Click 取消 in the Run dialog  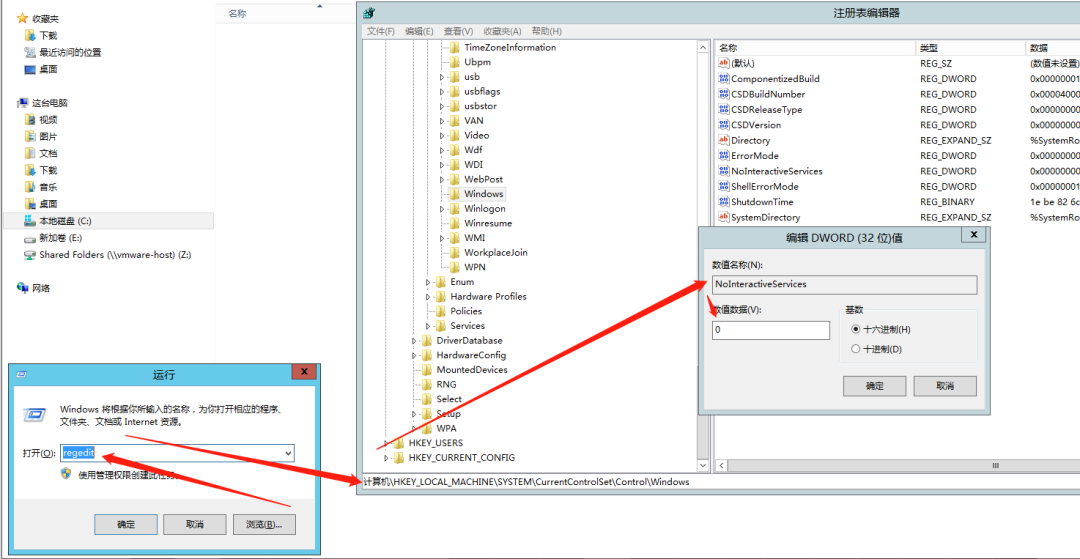coord(195,525)
